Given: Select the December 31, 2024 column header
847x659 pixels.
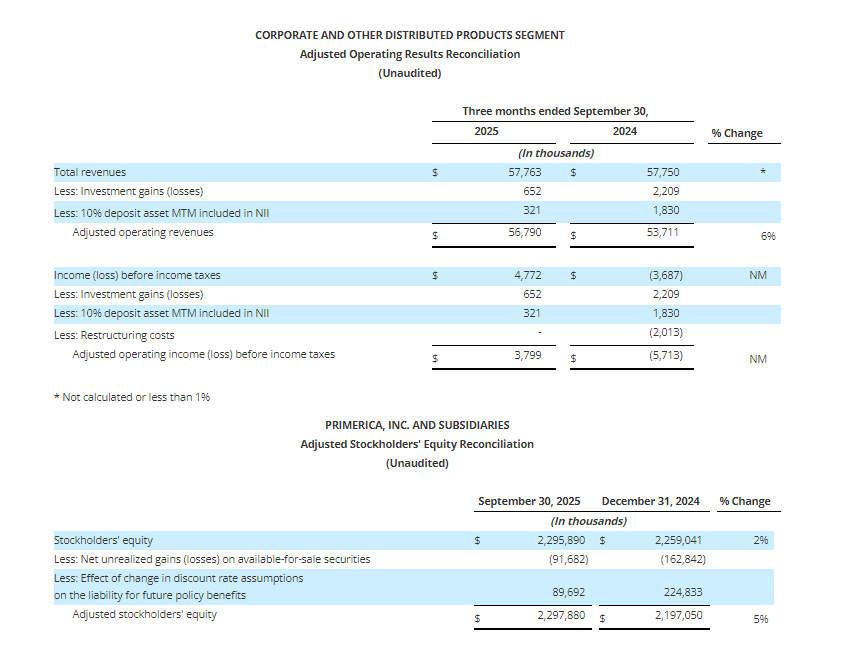Looking at the screenshot, I should pyautogui.click(x=652, y=501).
